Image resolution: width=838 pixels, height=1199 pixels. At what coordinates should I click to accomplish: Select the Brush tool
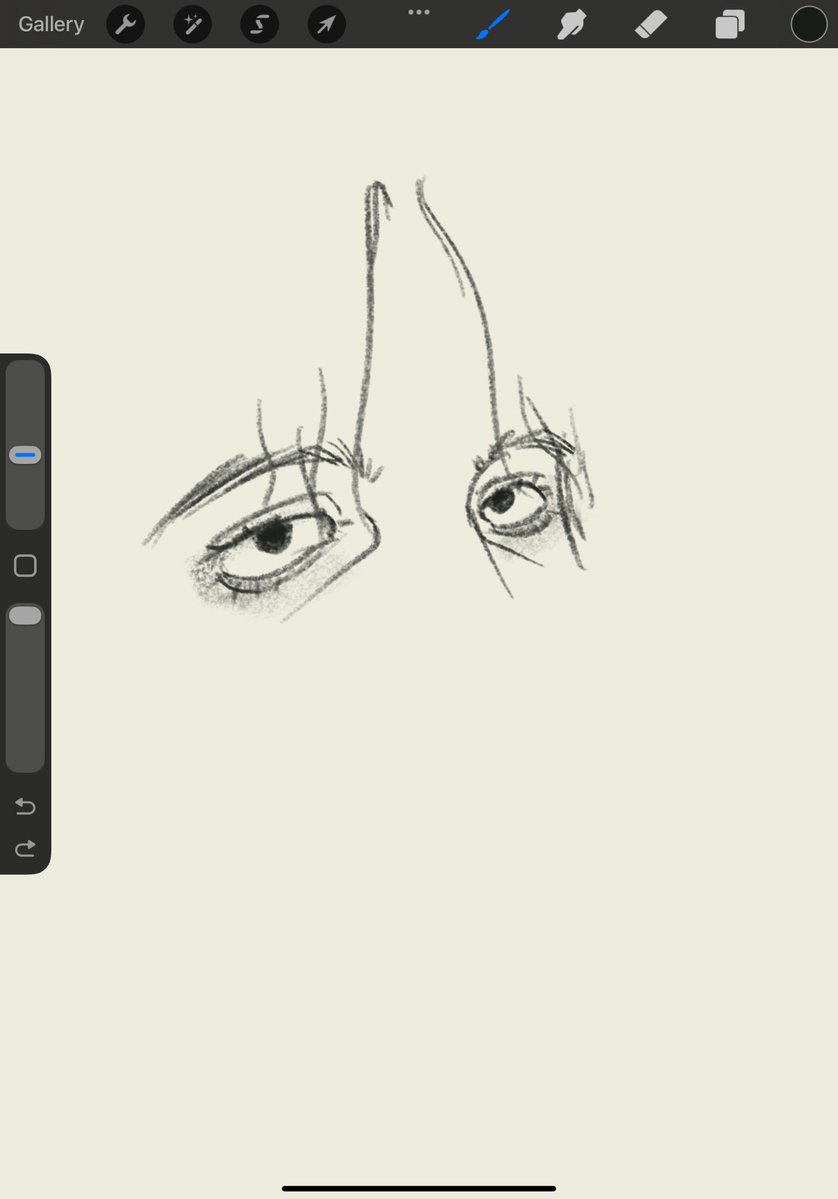coord(493,24)
